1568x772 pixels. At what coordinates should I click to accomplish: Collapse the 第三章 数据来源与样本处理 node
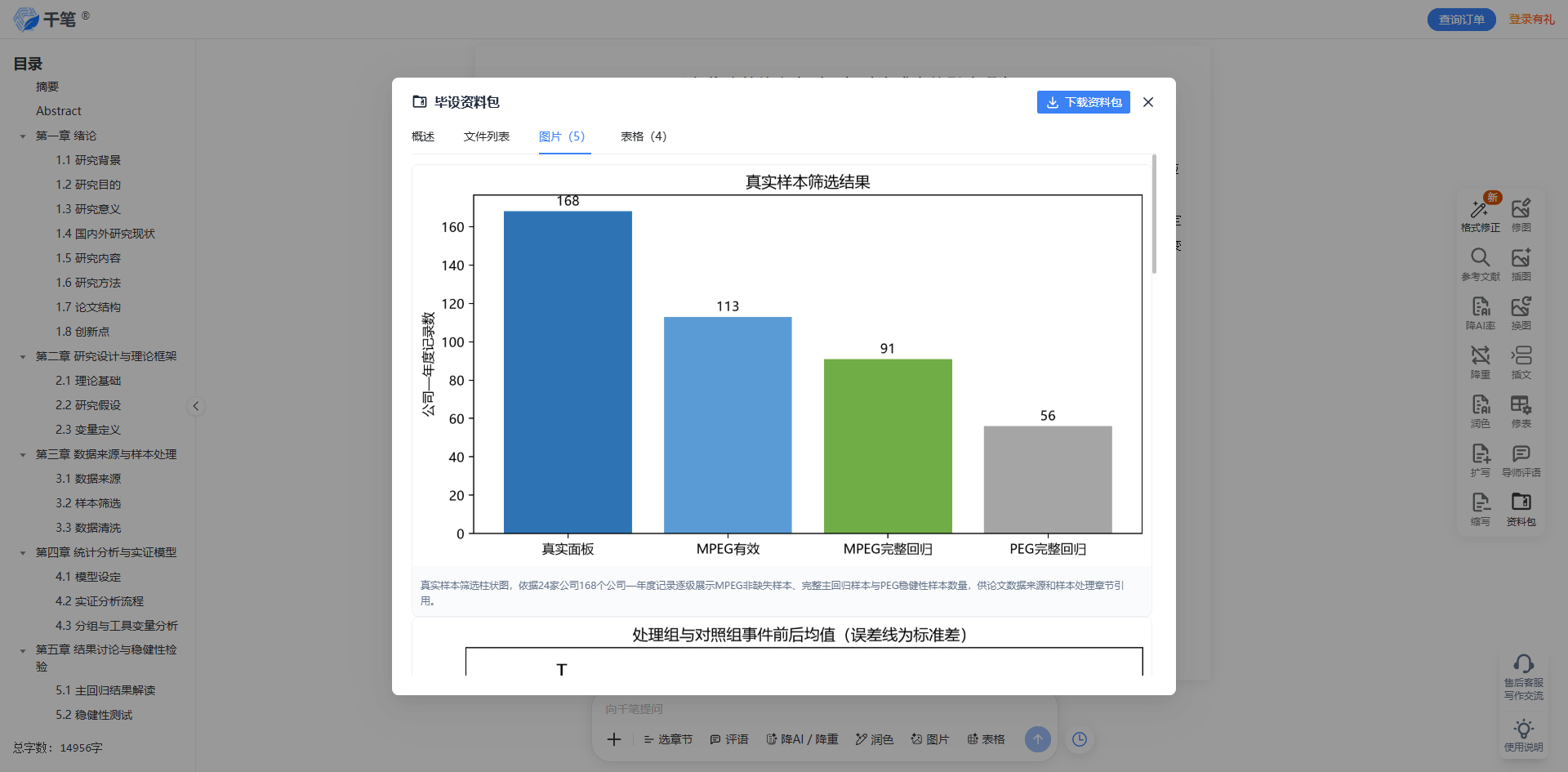(x=23, y=455)
